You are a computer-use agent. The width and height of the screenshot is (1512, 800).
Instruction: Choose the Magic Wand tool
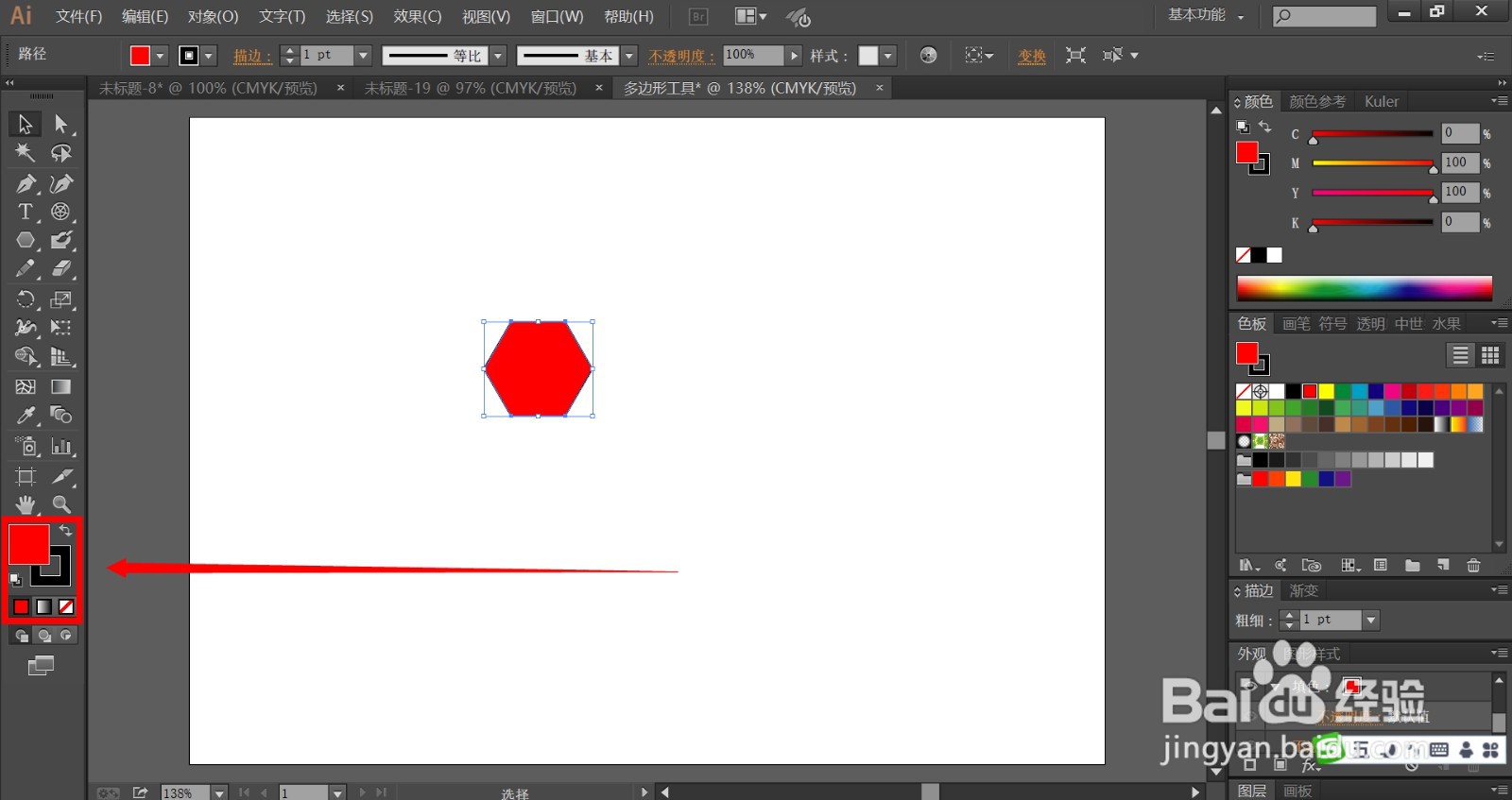click(x=26, y=153)
